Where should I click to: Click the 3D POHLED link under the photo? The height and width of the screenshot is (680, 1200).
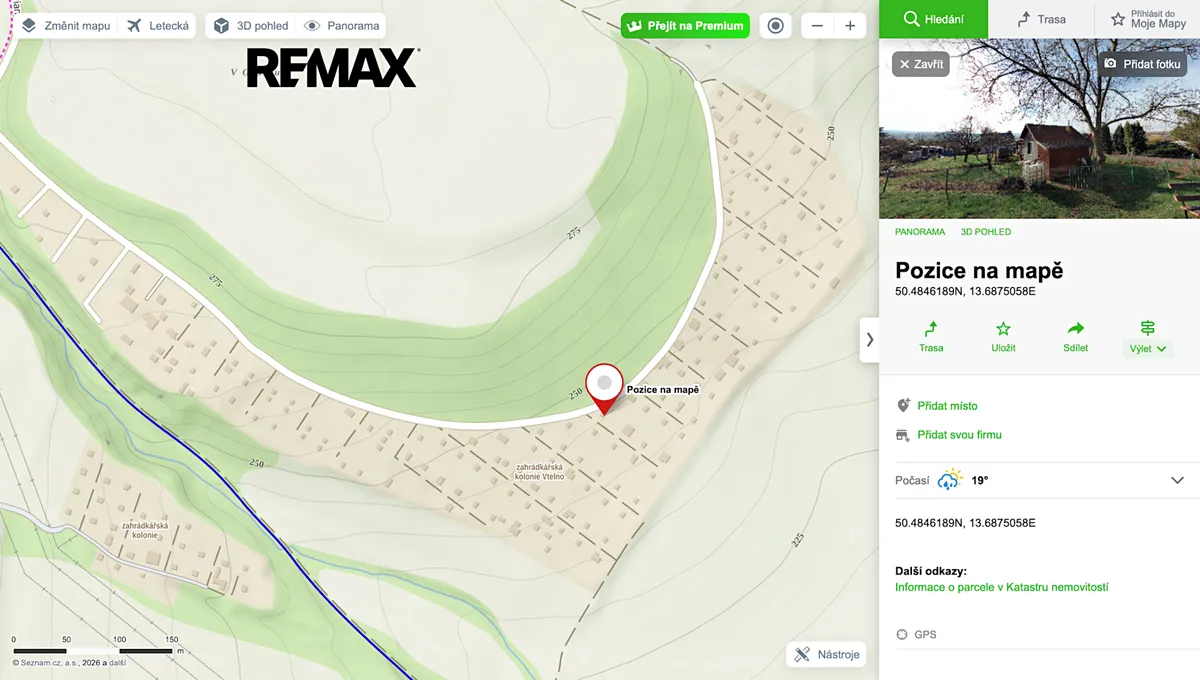pyautogui.click(x=986, y=232)
